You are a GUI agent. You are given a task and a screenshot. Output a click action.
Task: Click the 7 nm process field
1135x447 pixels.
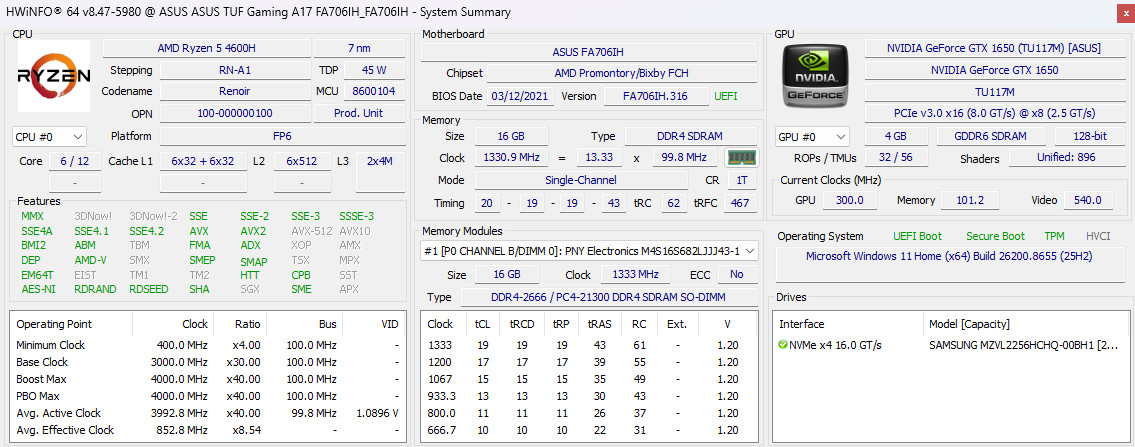[360, 48]
